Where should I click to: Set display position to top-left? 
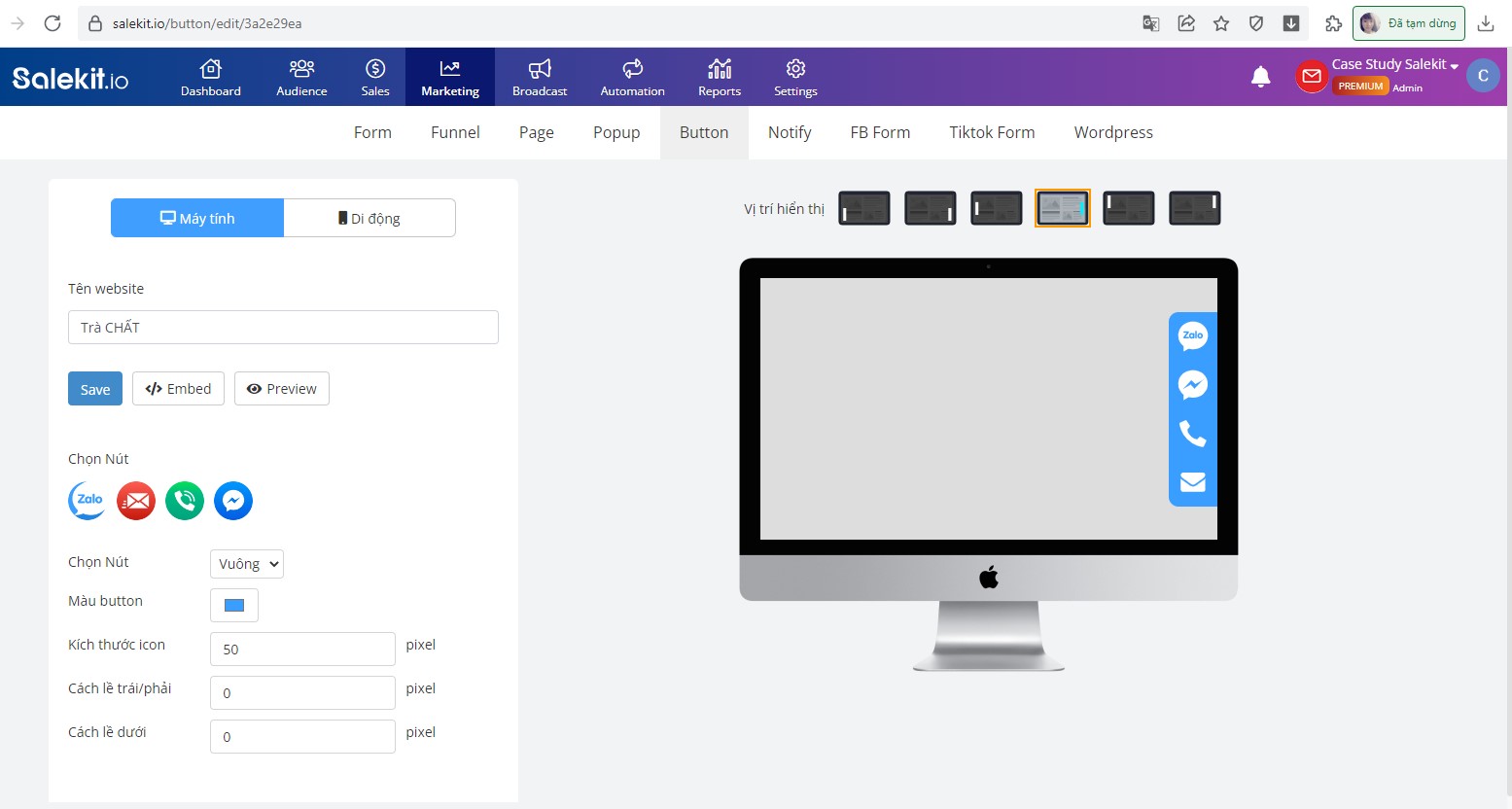pos(1129,208)
